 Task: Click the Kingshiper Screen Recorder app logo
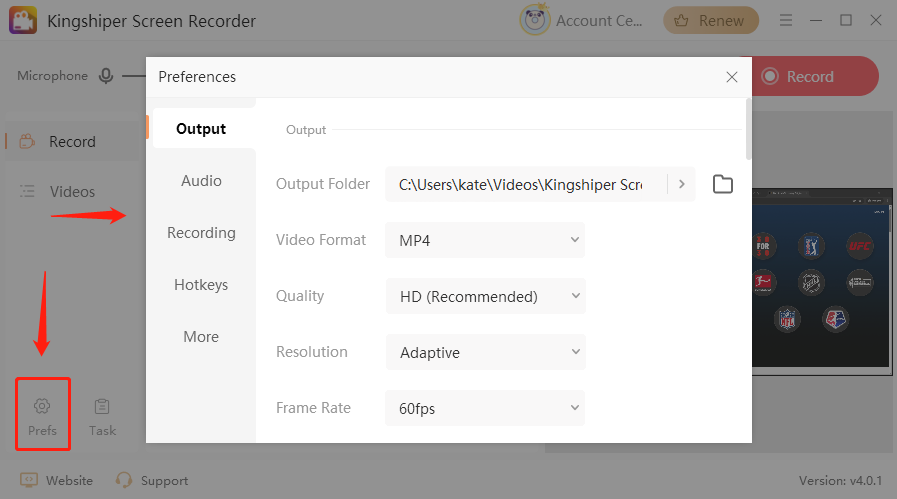23,21
